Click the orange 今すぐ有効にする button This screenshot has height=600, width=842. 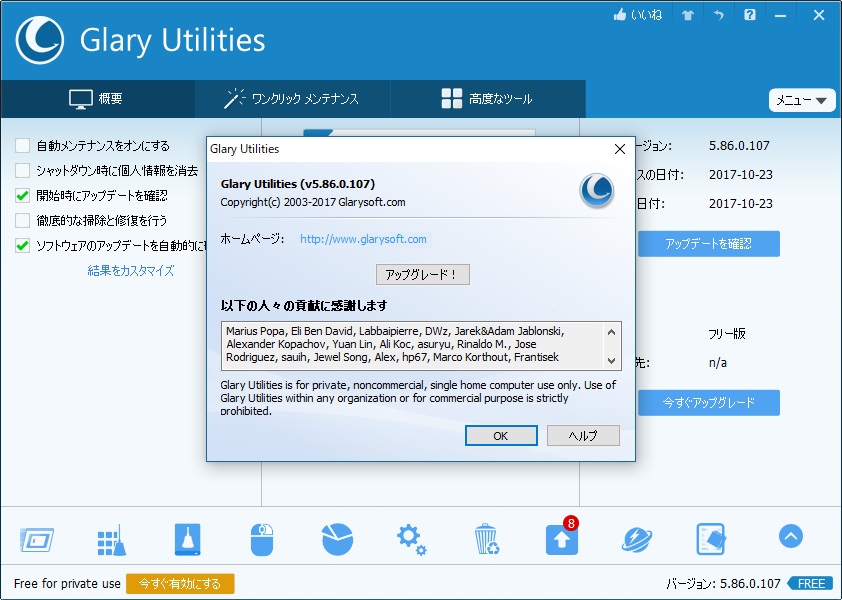pyautogui.click(x=180, y=583)
